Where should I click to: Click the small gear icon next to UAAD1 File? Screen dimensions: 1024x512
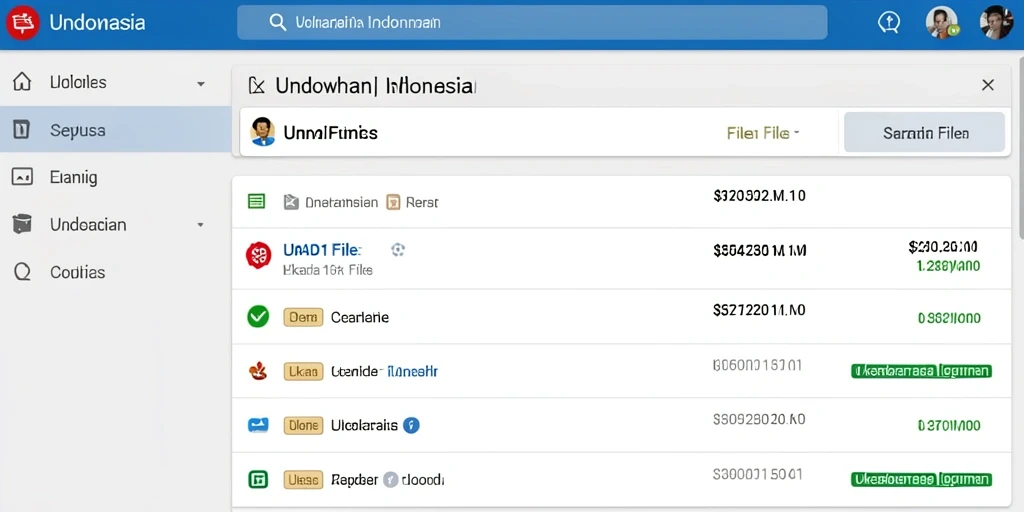click(x=398, y=249)
